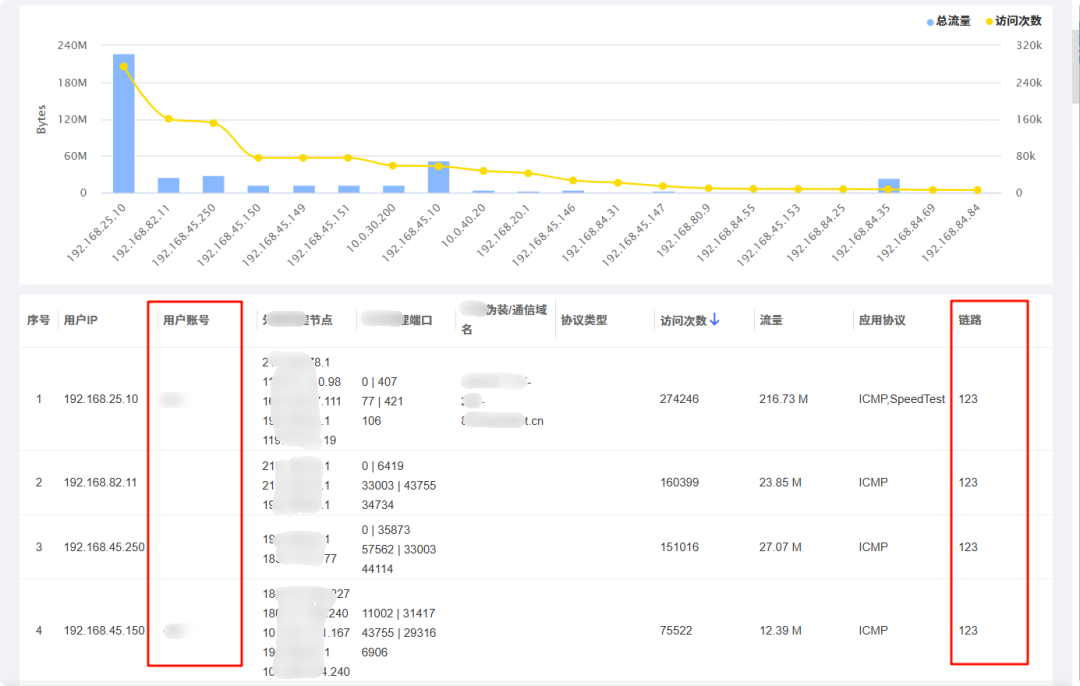This screenshot has height=686, width=1080.
Task: Sort by 访问次数 down arrow
Action: pyautogui.click(x=714, y=320)
